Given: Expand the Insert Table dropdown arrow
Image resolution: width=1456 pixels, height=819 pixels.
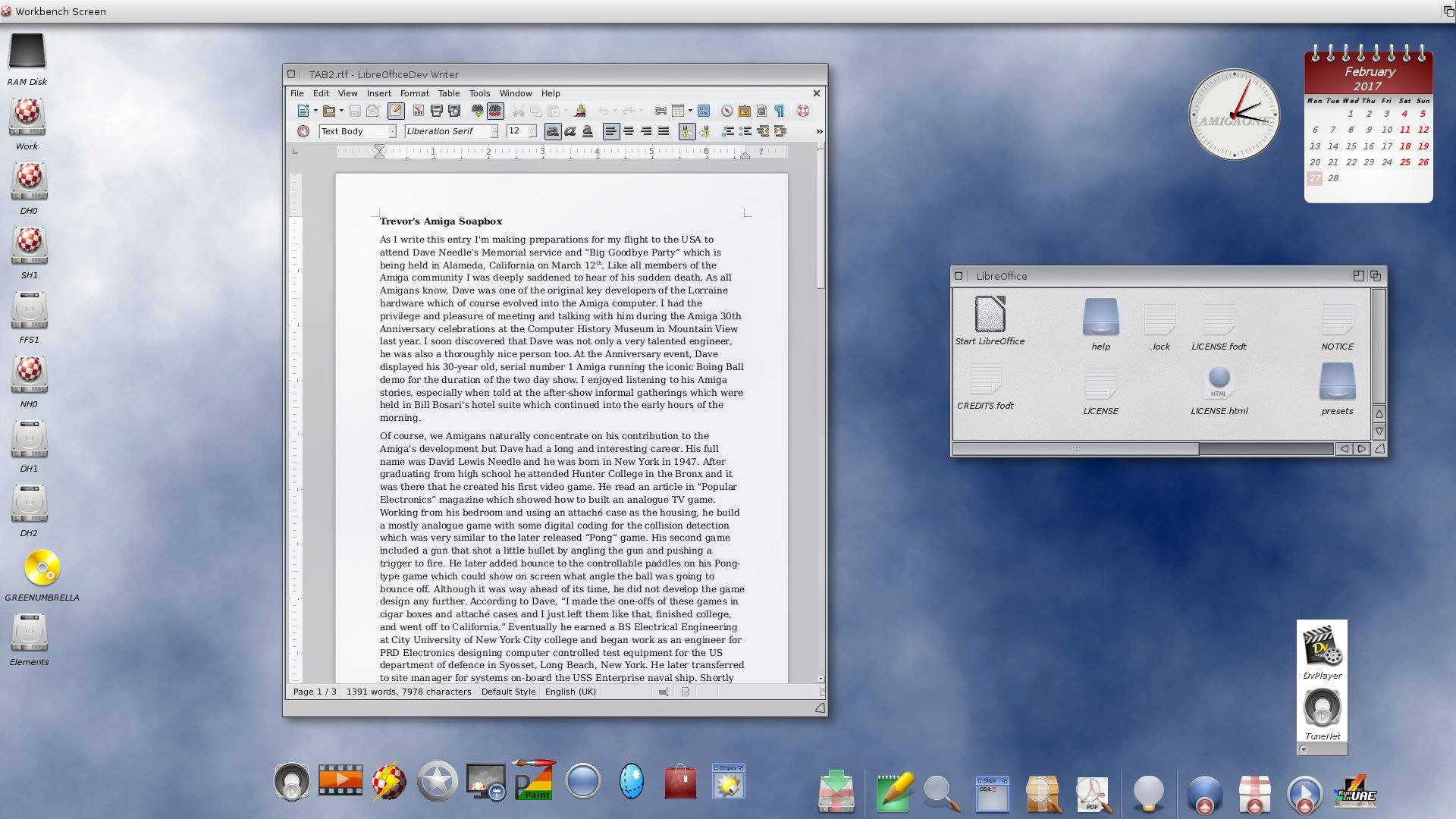Looking at the screenshot, I should tap(690, 111).
